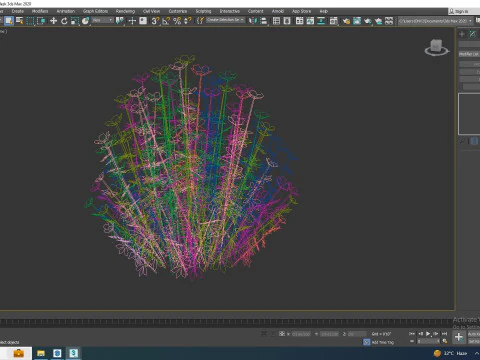Toggle the 3D Snaps button
The width and height of the screenshot is (480, 360).
tap(155, 21)
